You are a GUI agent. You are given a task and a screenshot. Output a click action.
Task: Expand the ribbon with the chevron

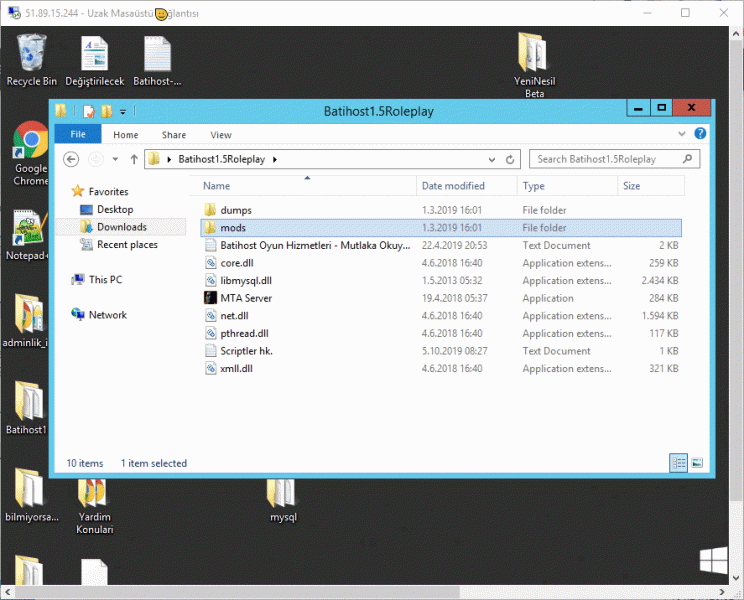pyautogui.click(x=682, y=134)
